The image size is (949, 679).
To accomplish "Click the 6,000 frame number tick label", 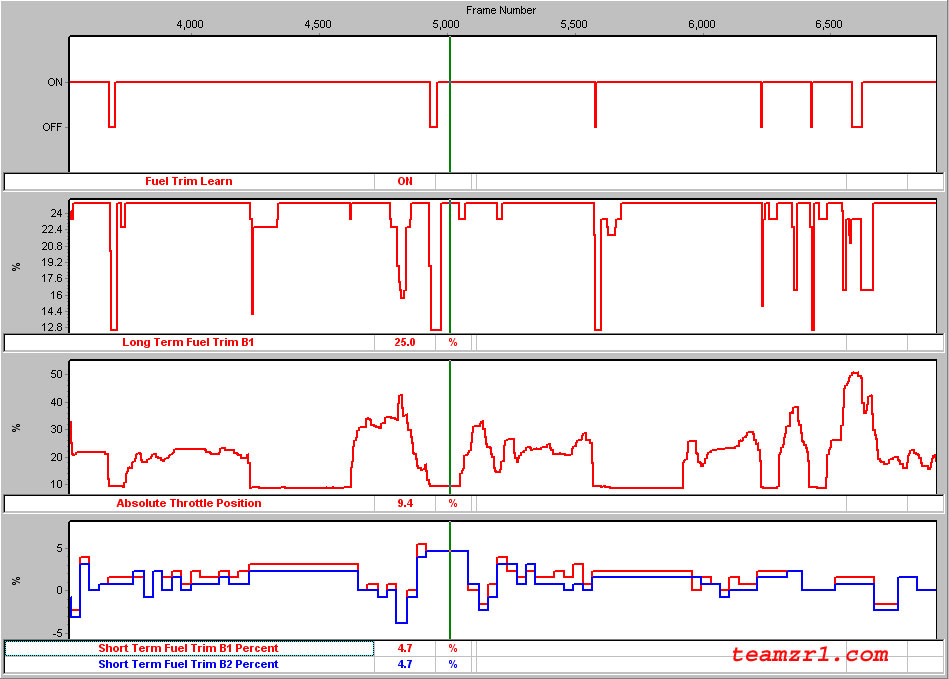I will (x=702, y=23).
